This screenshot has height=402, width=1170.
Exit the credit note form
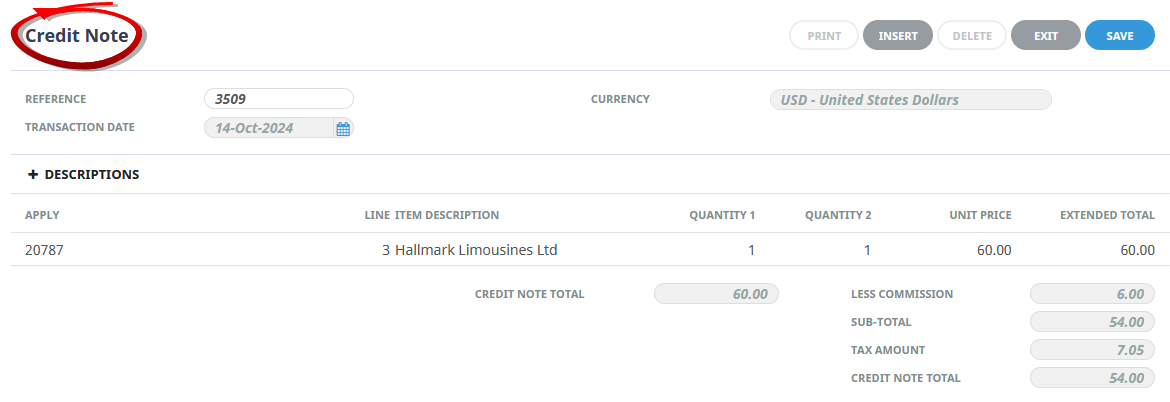click(x=1045, y=36)
